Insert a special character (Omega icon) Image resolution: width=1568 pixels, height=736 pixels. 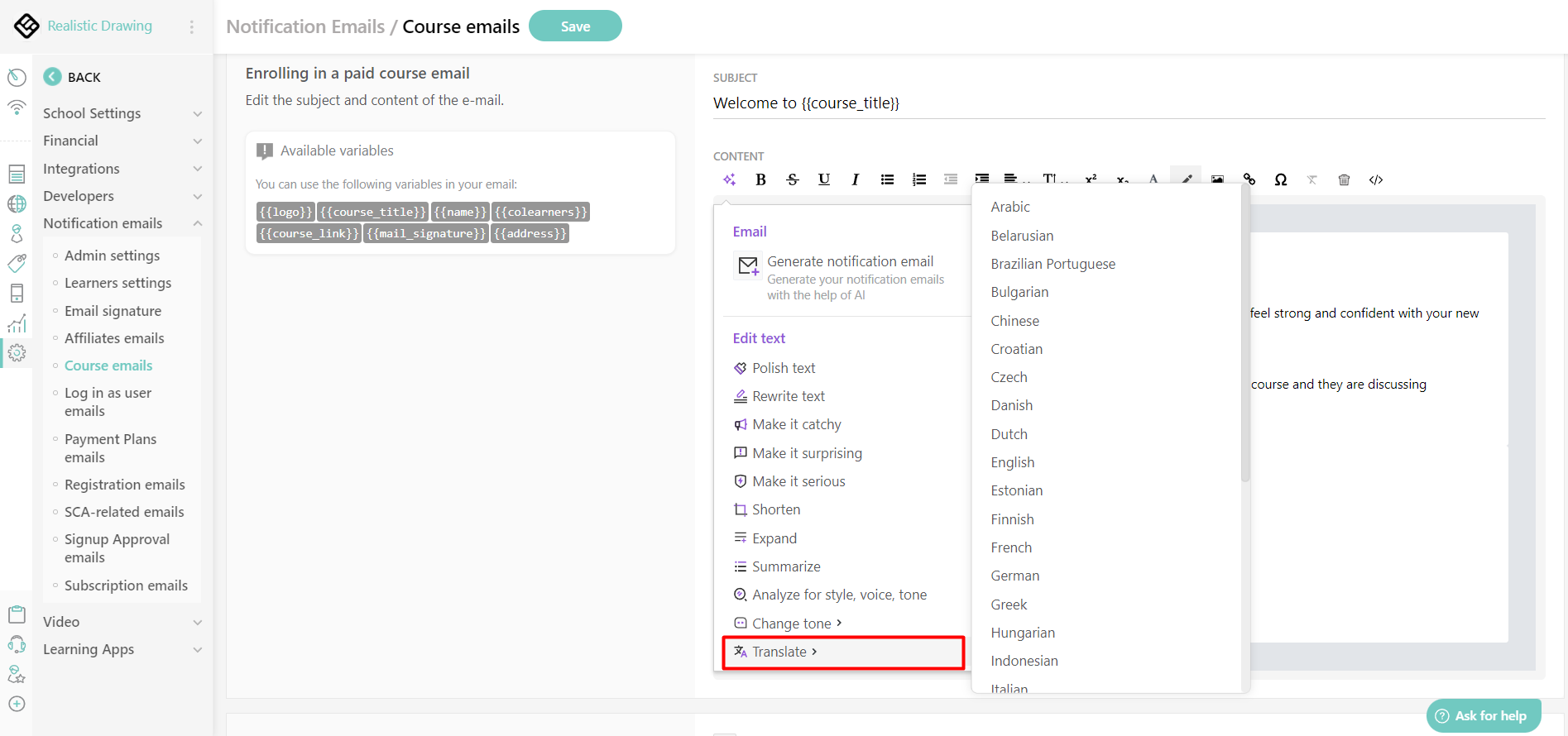(x=1280, y=179)
